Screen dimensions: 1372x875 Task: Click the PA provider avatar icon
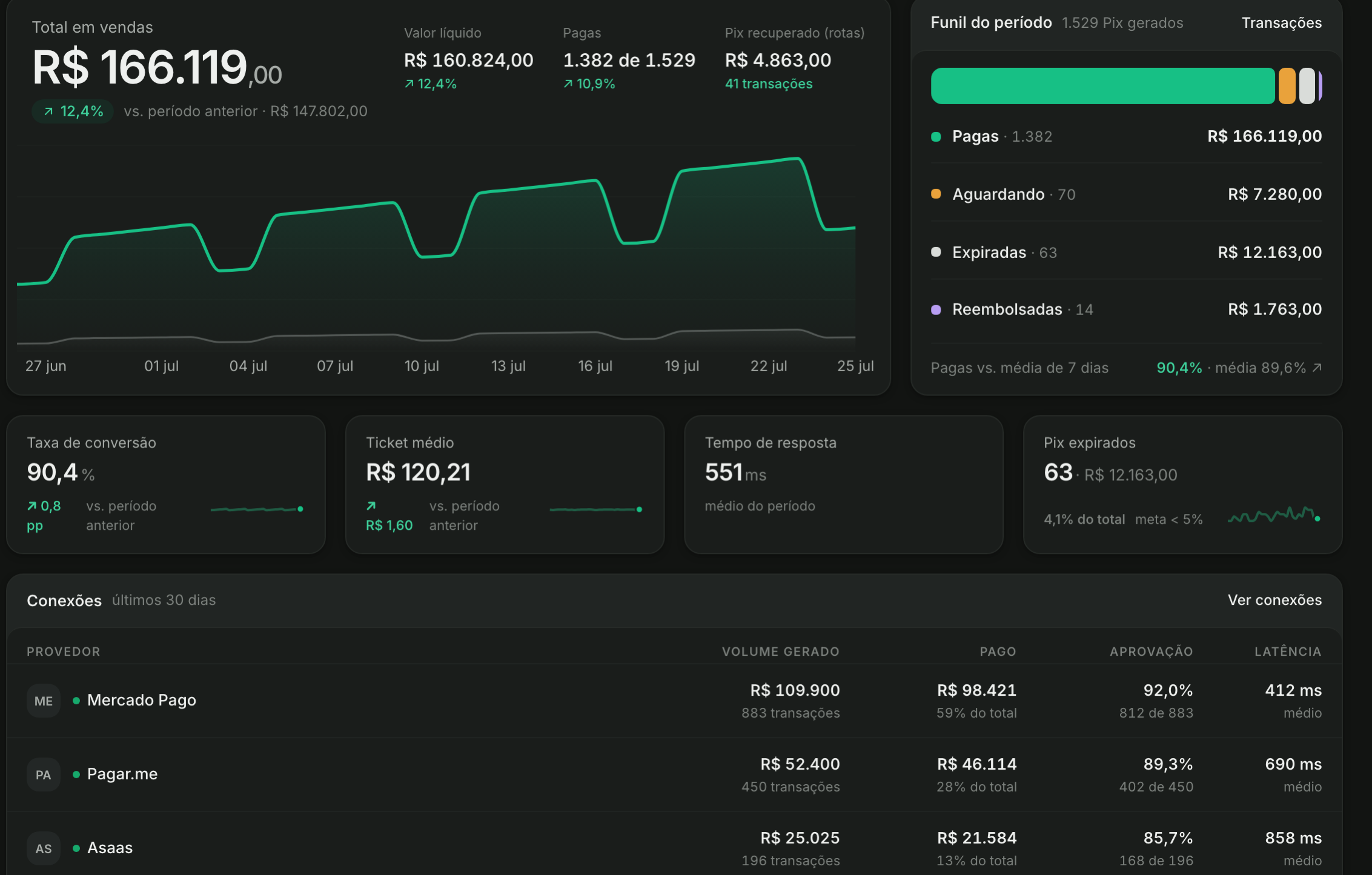44,774
